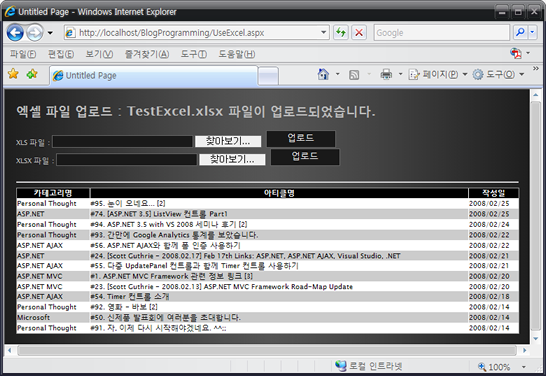546x376 pixels.
Task: Click 업로드 button for XLS file
Action: point(301,139)
